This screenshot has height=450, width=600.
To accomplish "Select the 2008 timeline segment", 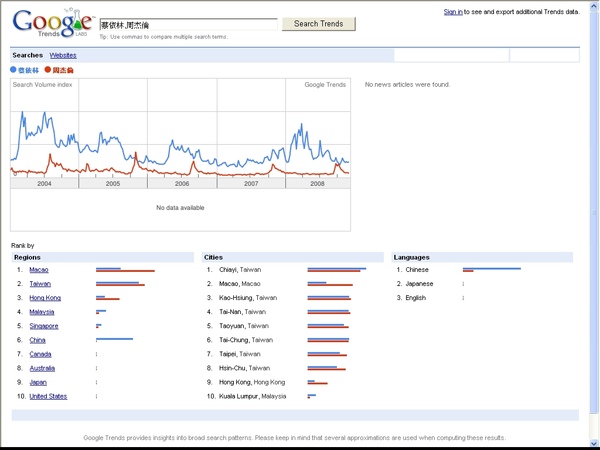I will (x=318, y=184).
